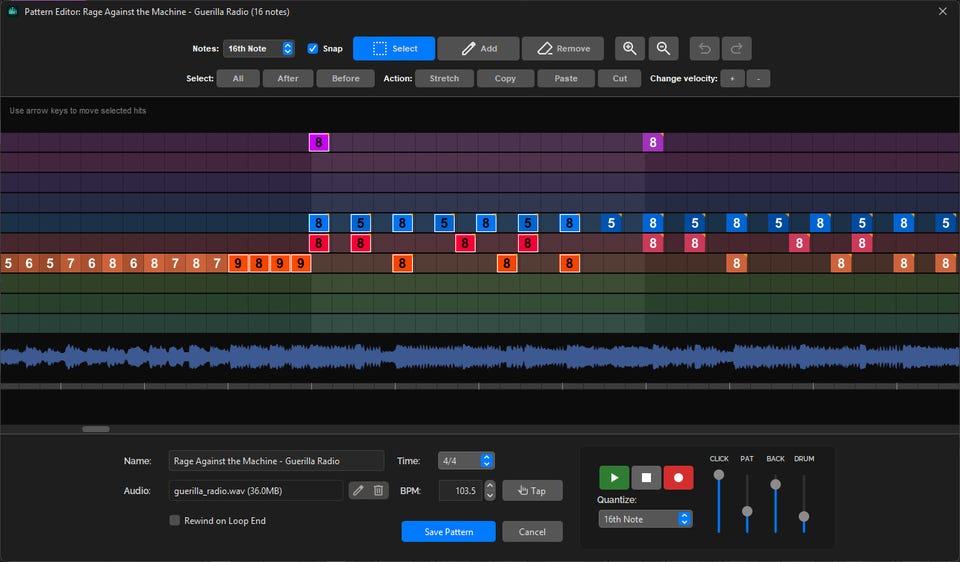Image resolution: width=960 pixels, height=562 pixels.
Task: Adjust the CLICK volume slider
Action: pos(719,475)
